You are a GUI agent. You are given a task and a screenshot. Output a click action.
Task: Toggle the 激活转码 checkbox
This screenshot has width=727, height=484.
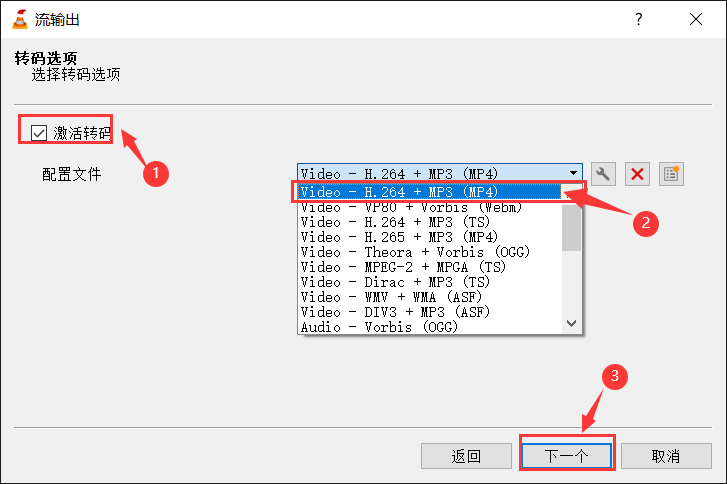(x=39, y=133)
